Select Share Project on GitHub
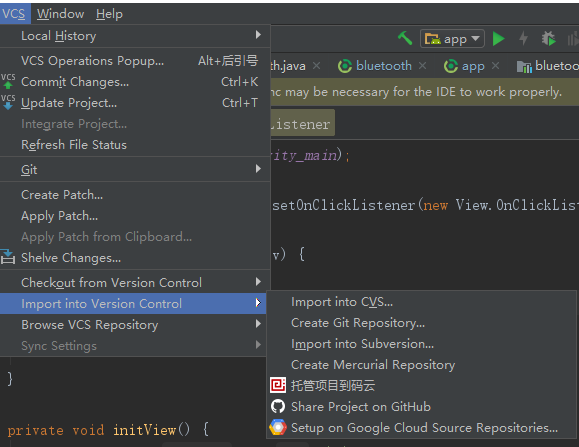 (421, 407)
